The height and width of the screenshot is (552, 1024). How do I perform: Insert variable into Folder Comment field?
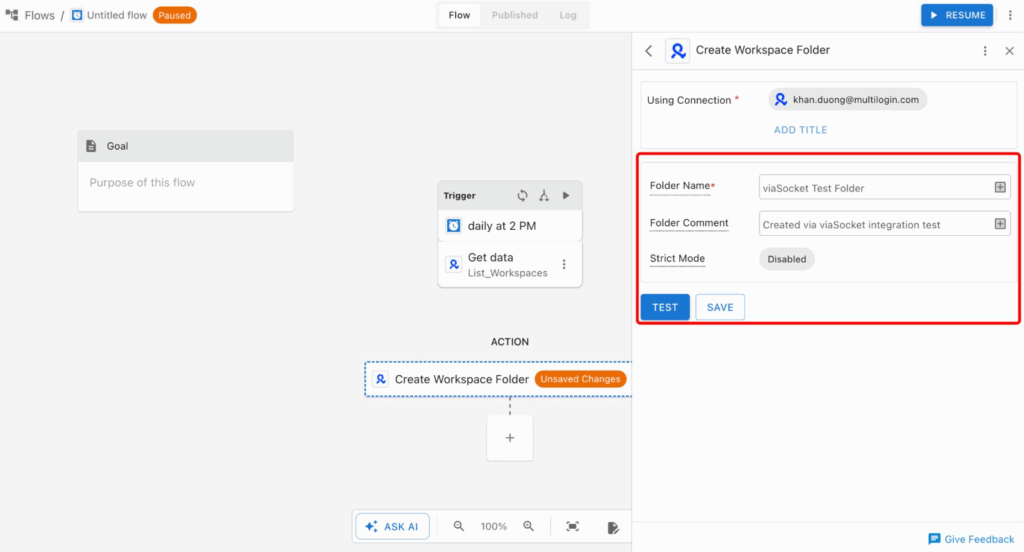(x=1000, y=224)
